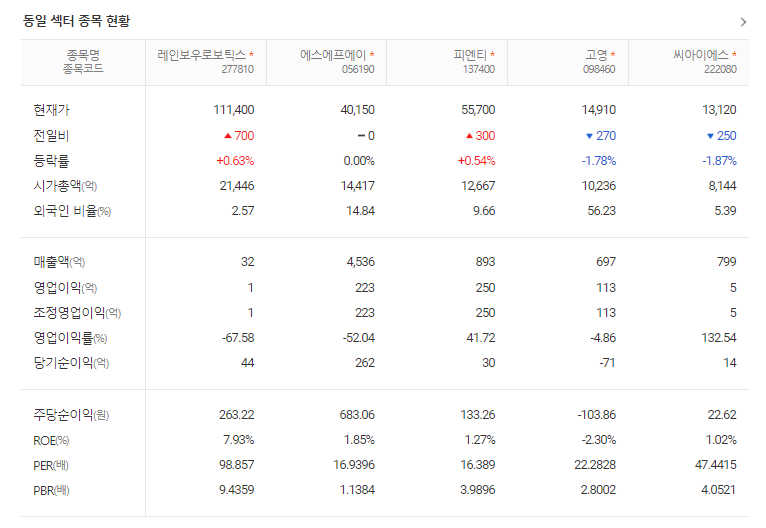Screen dimensions: 766x528
Task: Open 피엔티 stock link
Action: pyautogui.click(x=470, y=55)
